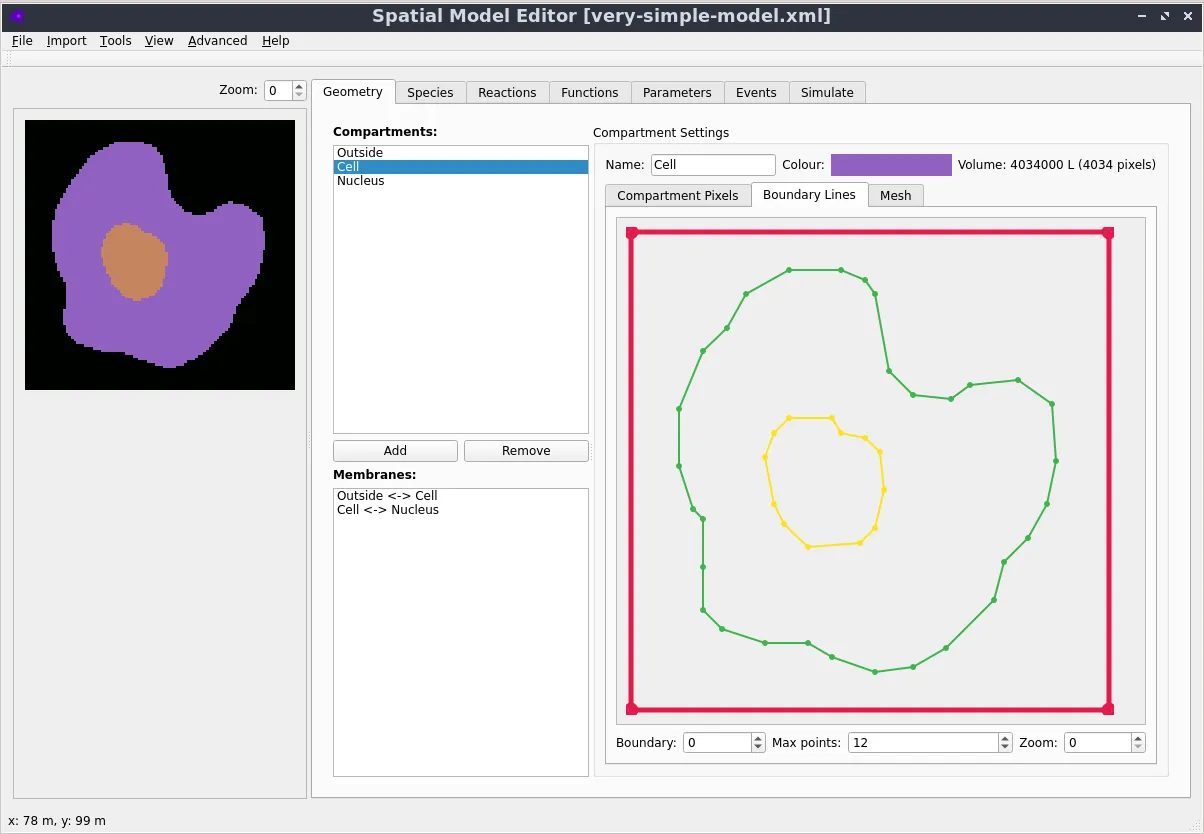Click the Volume readout text

[x=1057, y=165]
